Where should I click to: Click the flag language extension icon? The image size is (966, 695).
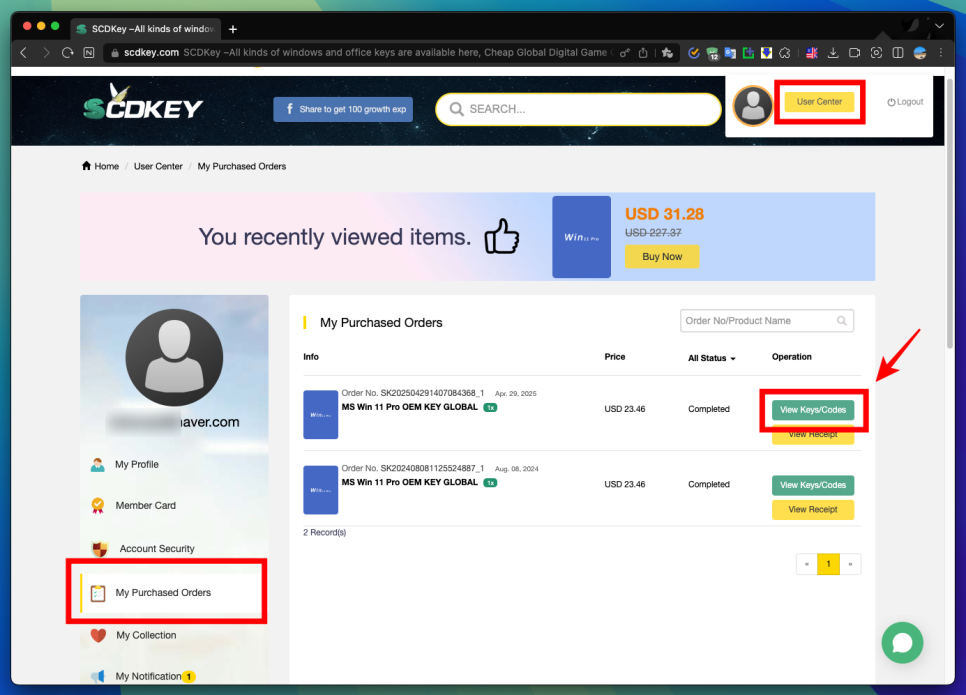coord(812,53)
